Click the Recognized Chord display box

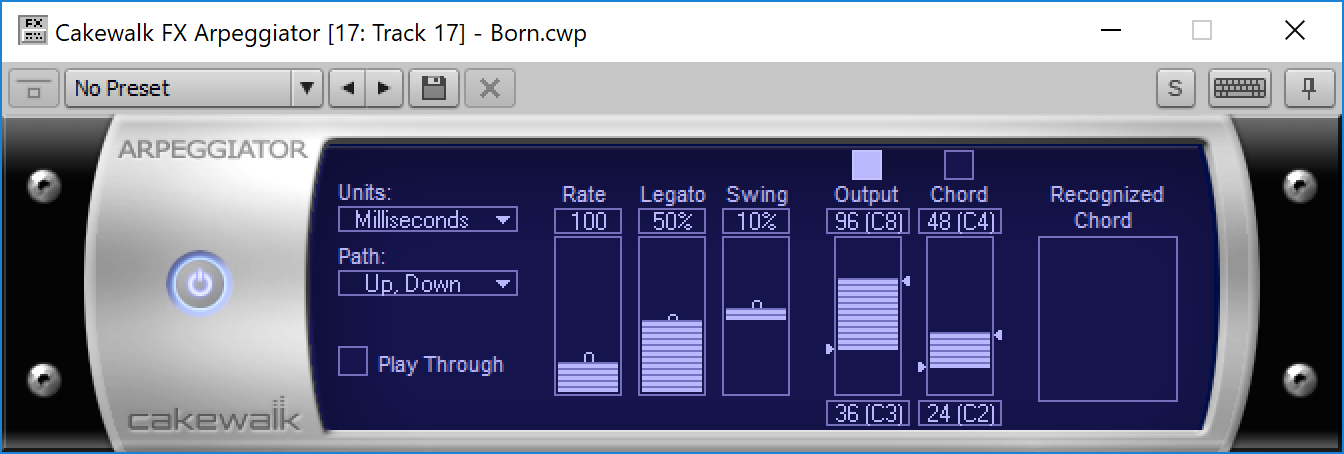[x=1108, y=319]
